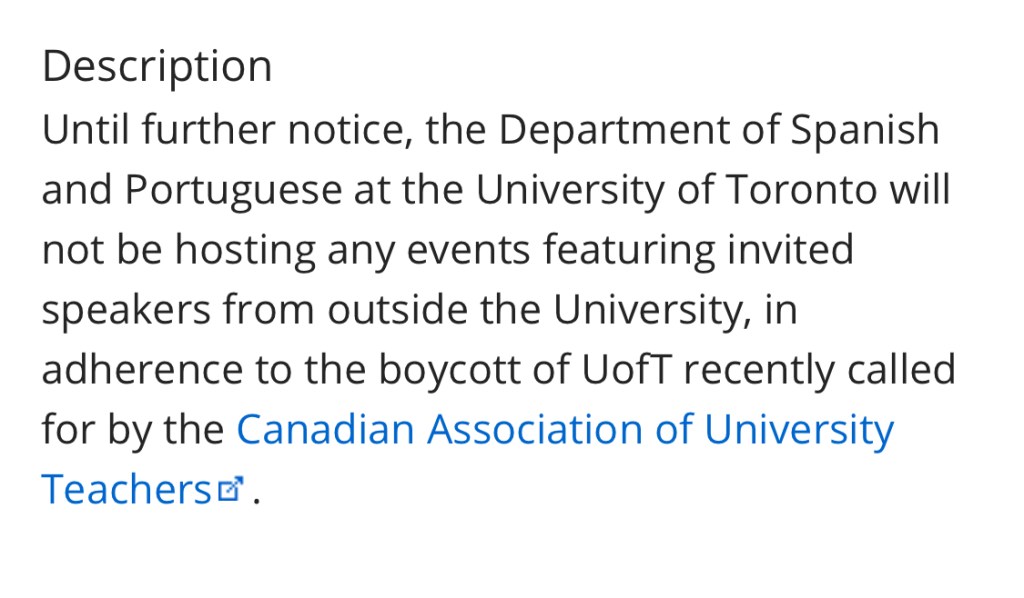1024x598 pixels.
Task: Click the words "for by the" before link
Action: 133,430
